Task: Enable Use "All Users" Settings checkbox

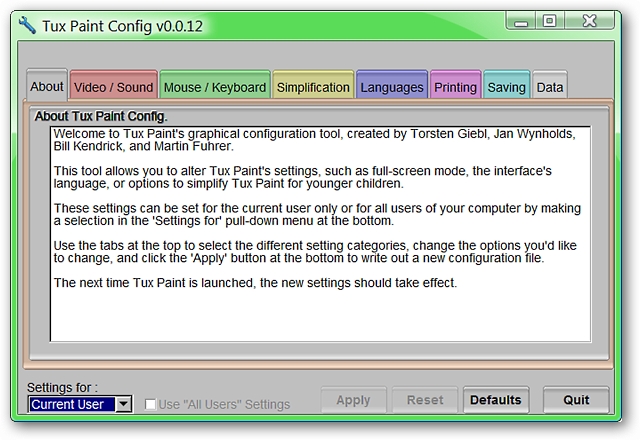Action: coord(150,404)
